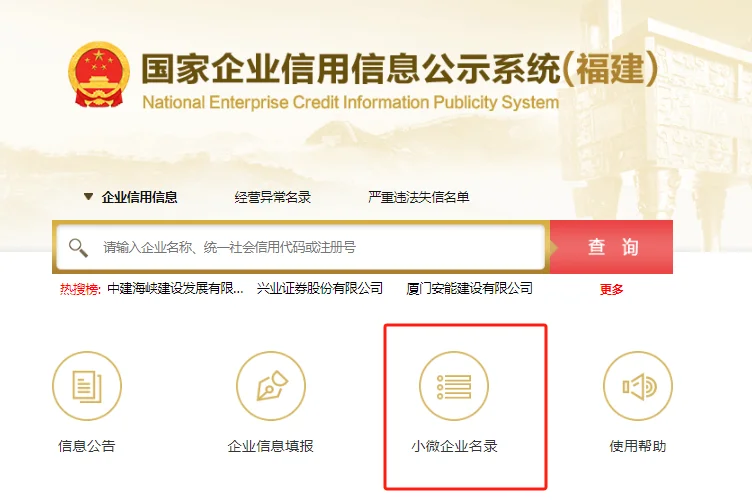Open the 信息公告 document icon
The height and width of the screenshot is (502, 752).
[87, 386]
